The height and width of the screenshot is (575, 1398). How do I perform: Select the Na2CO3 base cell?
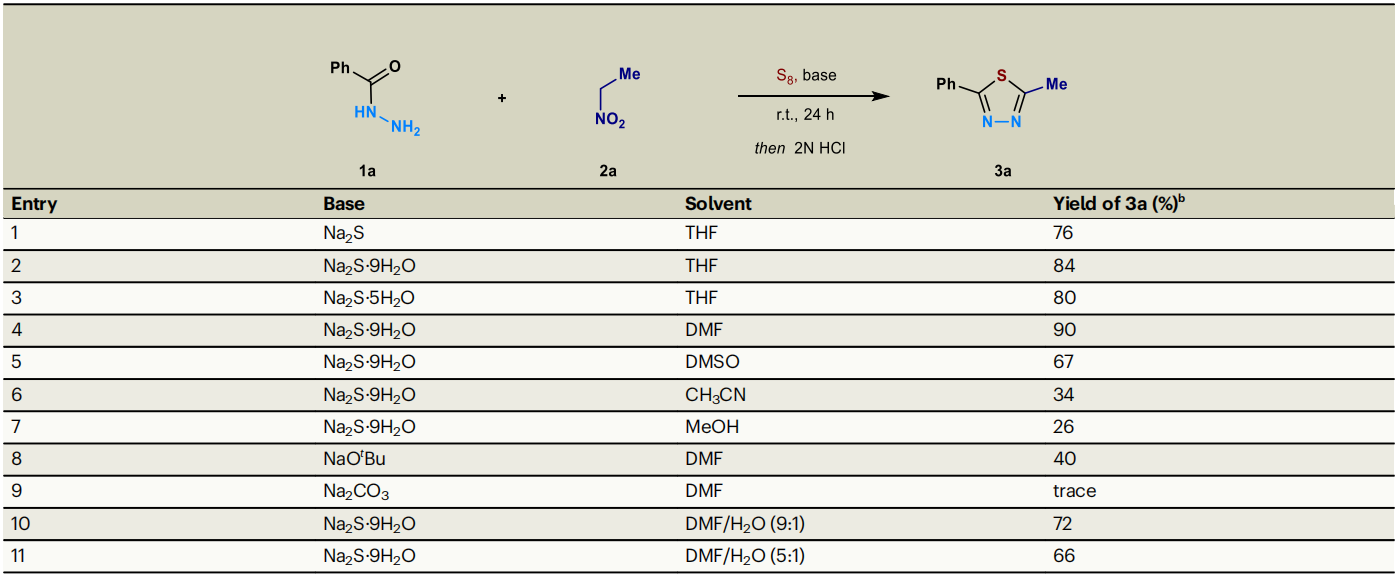tap(356, 491)
